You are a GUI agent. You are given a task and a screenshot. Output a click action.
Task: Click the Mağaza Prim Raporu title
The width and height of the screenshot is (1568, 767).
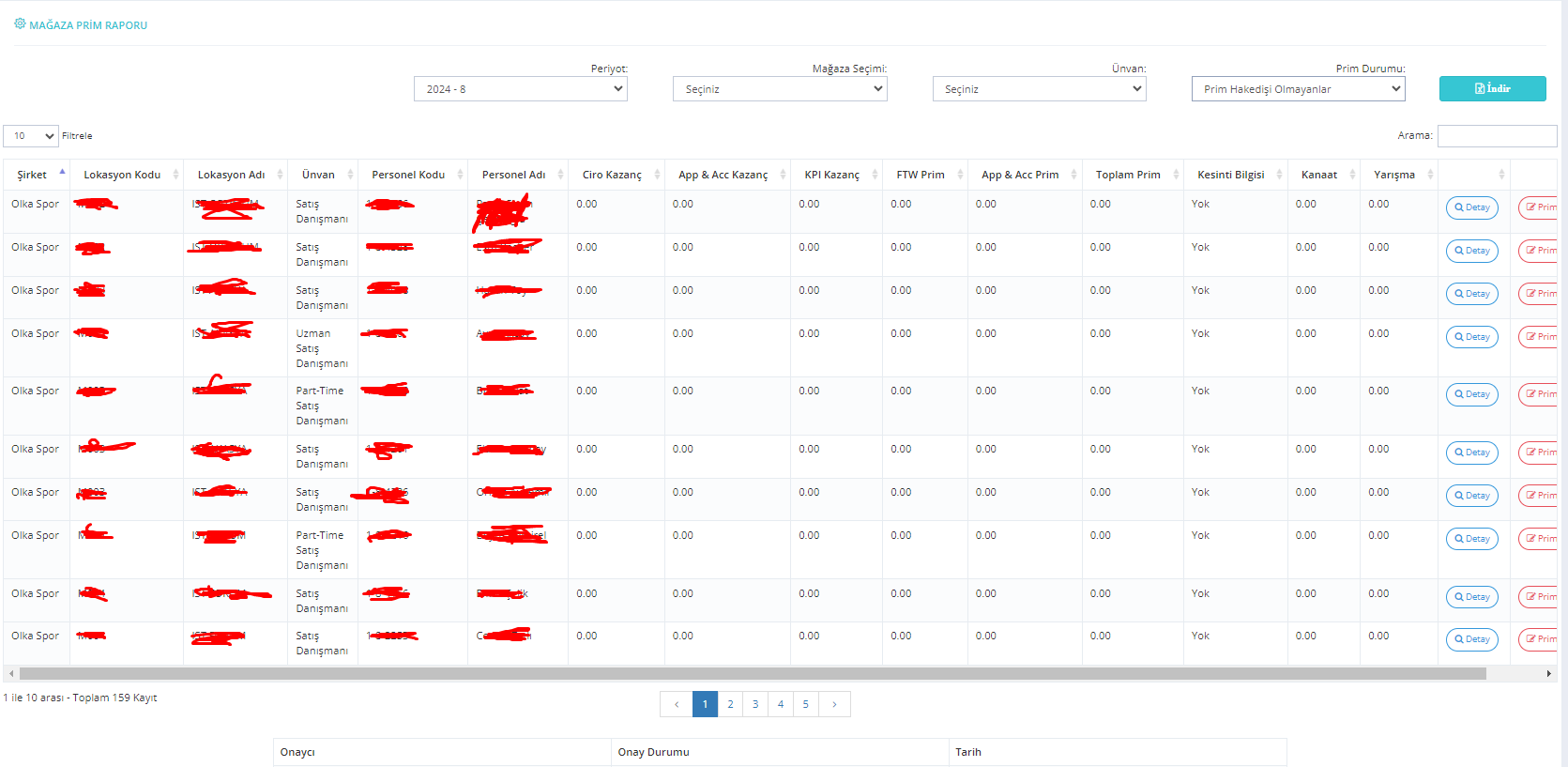[x=88, y=25]
